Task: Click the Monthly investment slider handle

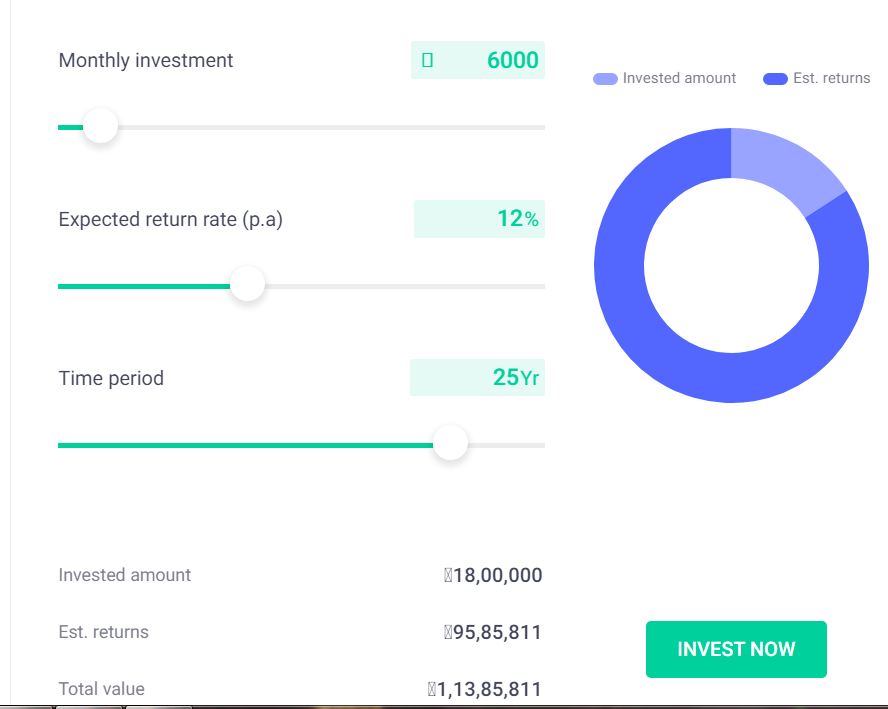Action: (x=100, y=127)
